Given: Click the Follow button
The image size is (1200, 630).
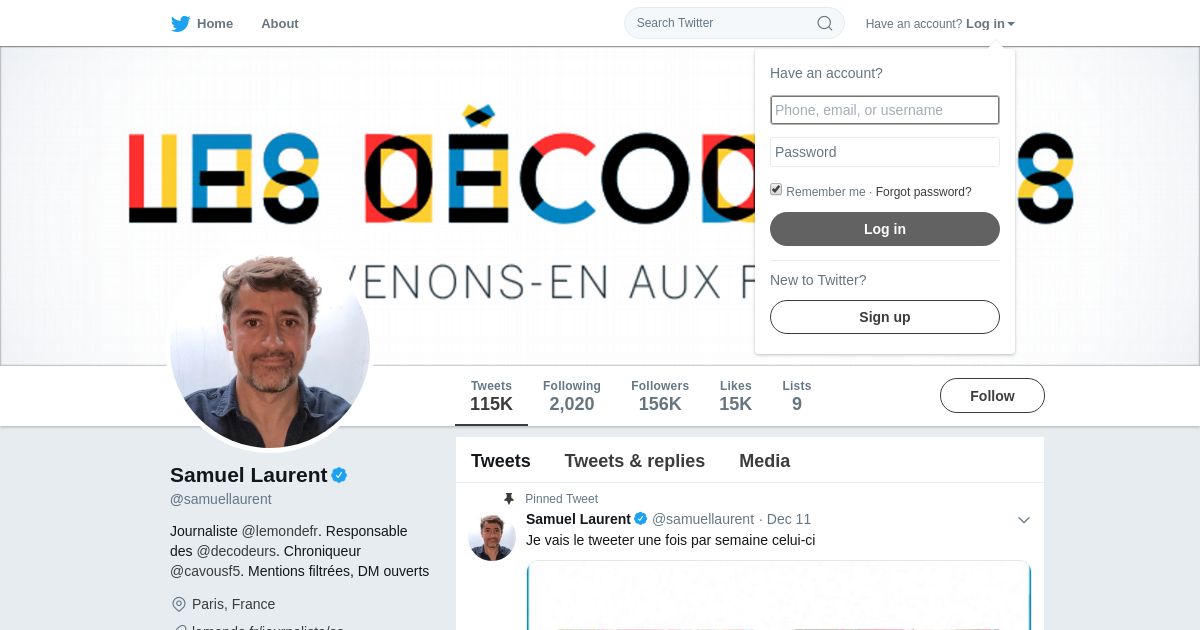Looking at the screenshot, I should 992,396.
